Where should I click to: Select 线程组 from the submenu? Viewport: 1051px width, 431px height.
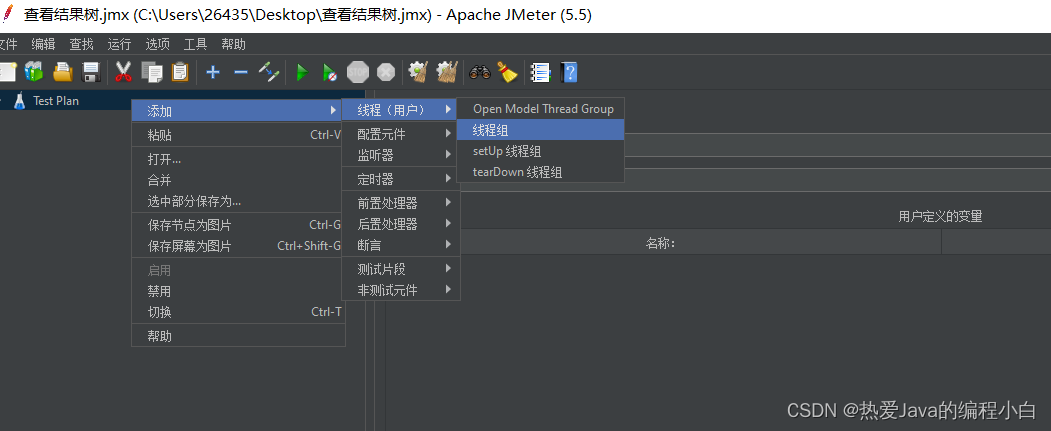pos(540,129)
